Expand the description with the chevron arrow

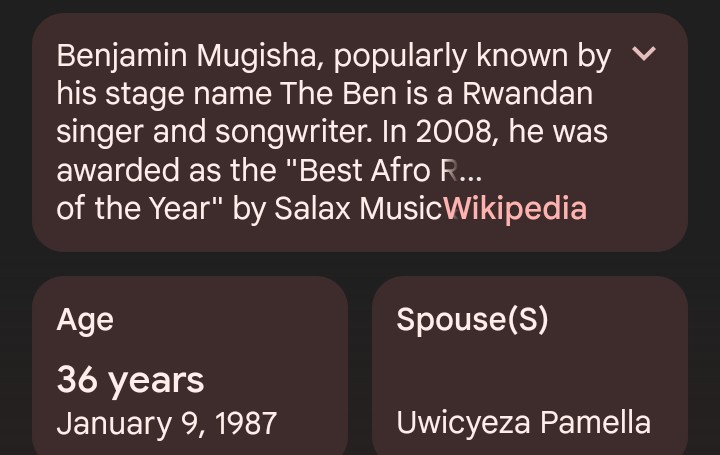coord(645,54)
